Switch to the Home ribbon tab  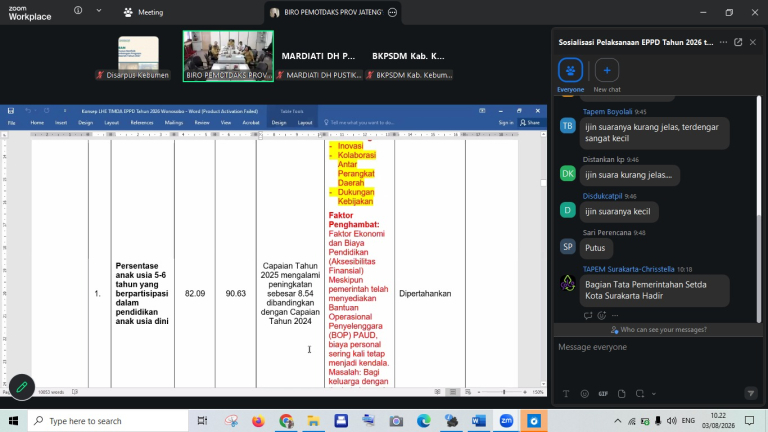coord(37,122)
